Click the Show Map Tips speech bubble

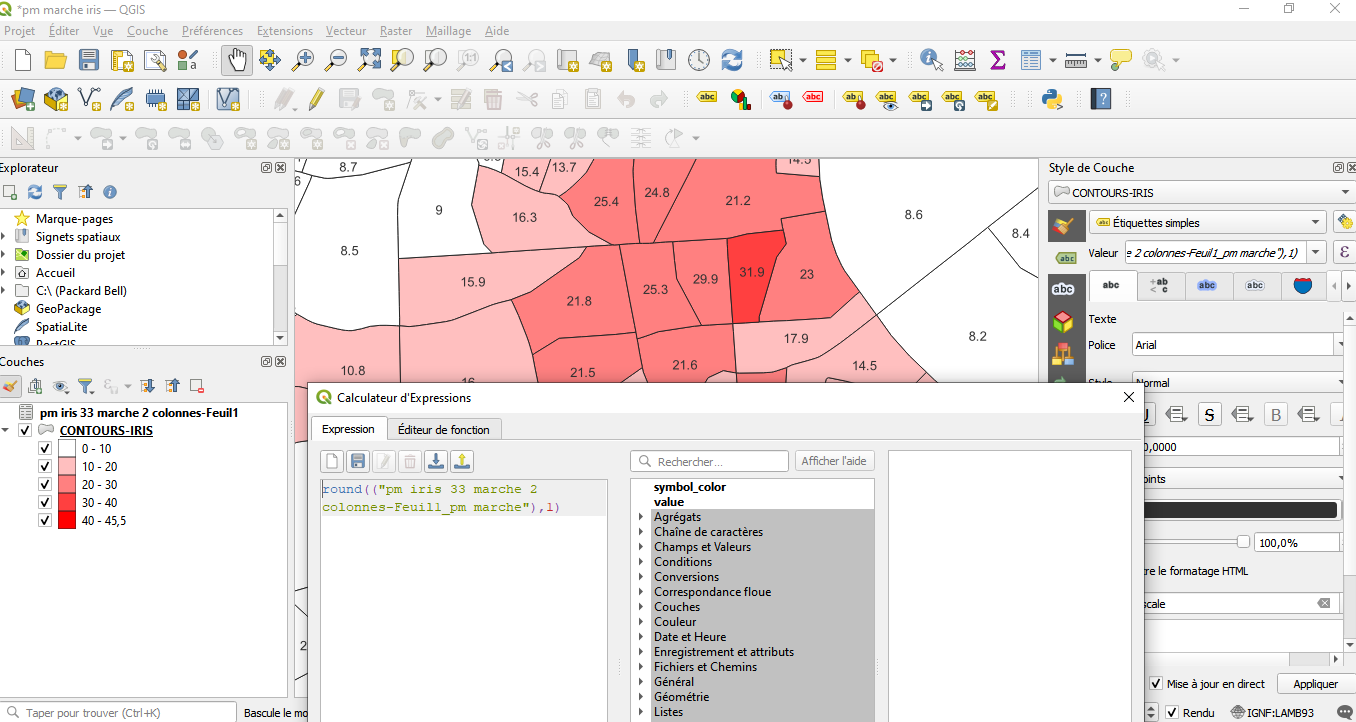pos(1120,60)
